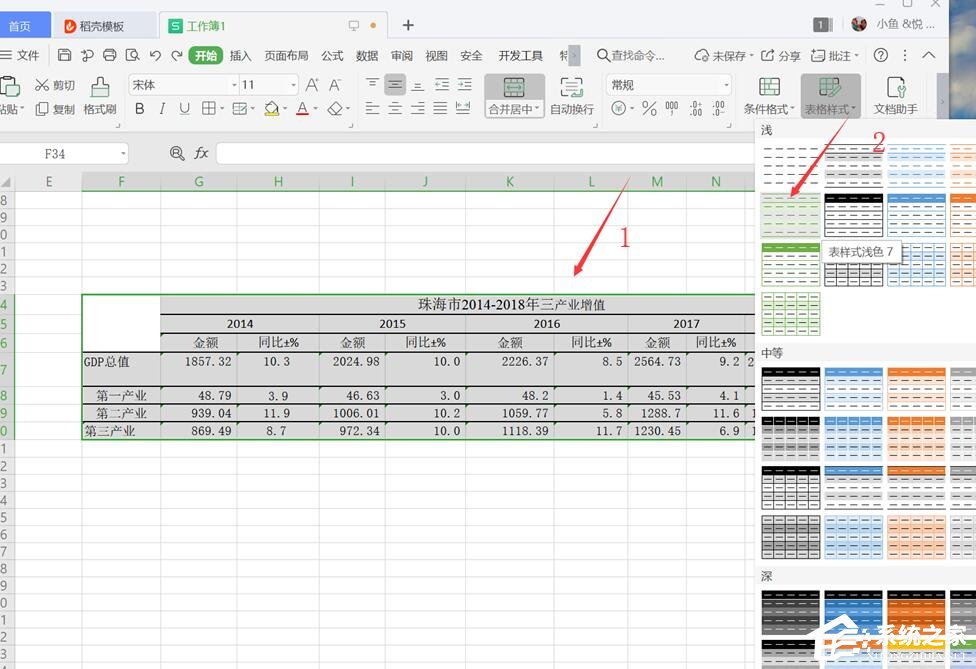
Task: Open the font color red swatch
Action: [302, 108]
